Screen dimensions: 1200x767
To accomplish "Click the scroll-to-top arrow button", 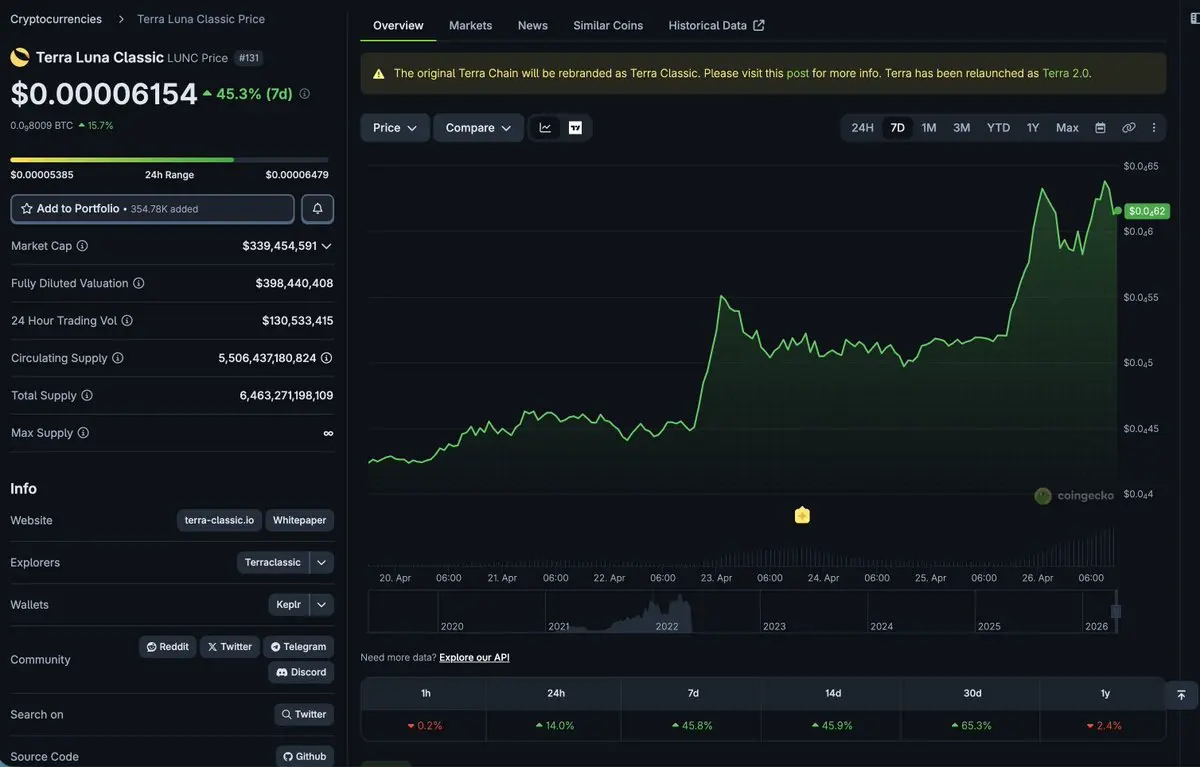I will tap(1181, 694).
